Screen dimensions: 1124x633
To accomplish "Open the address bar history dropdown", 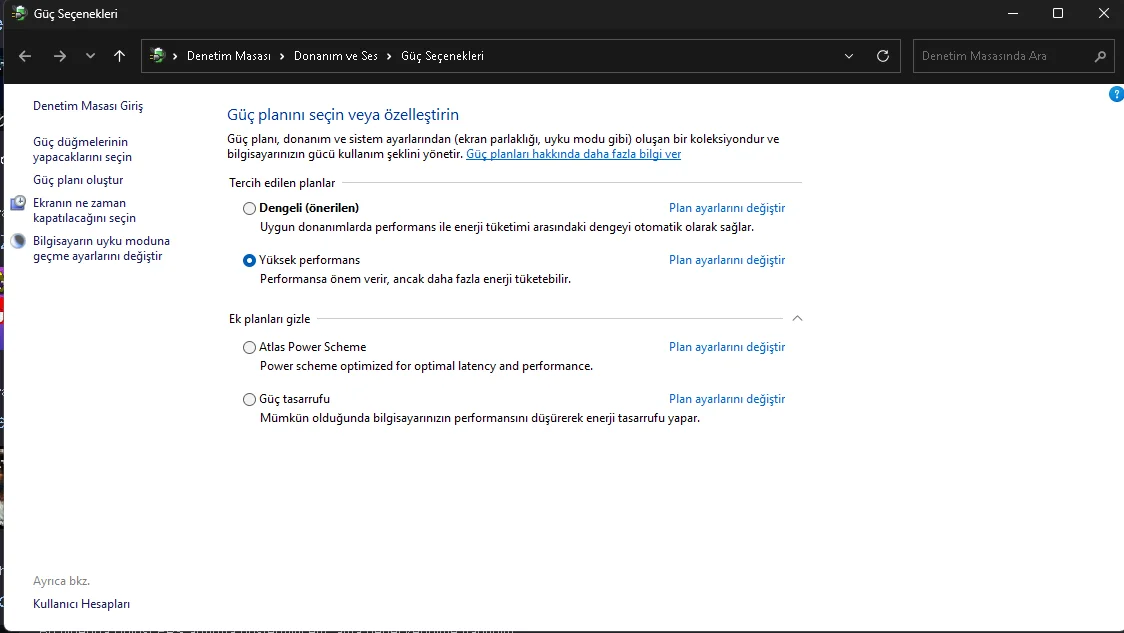I will 849,56.
